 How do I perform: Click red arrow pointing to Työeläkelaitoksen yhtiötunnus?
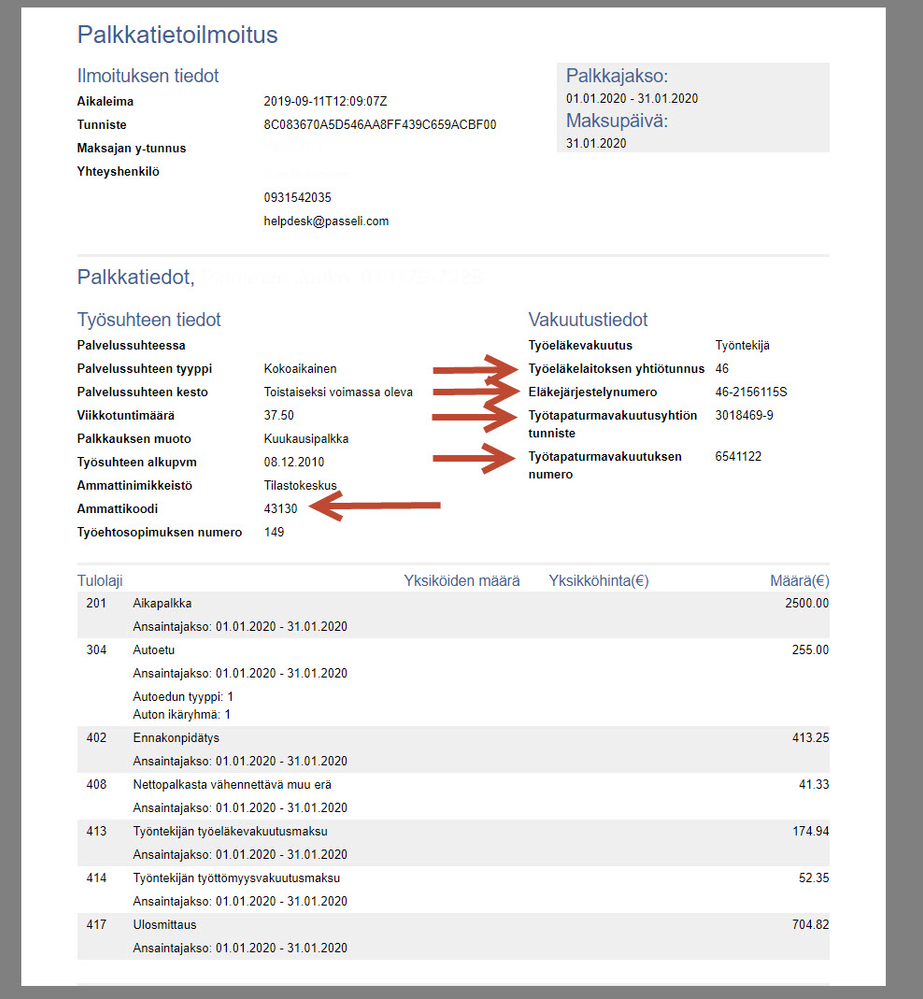472,369
